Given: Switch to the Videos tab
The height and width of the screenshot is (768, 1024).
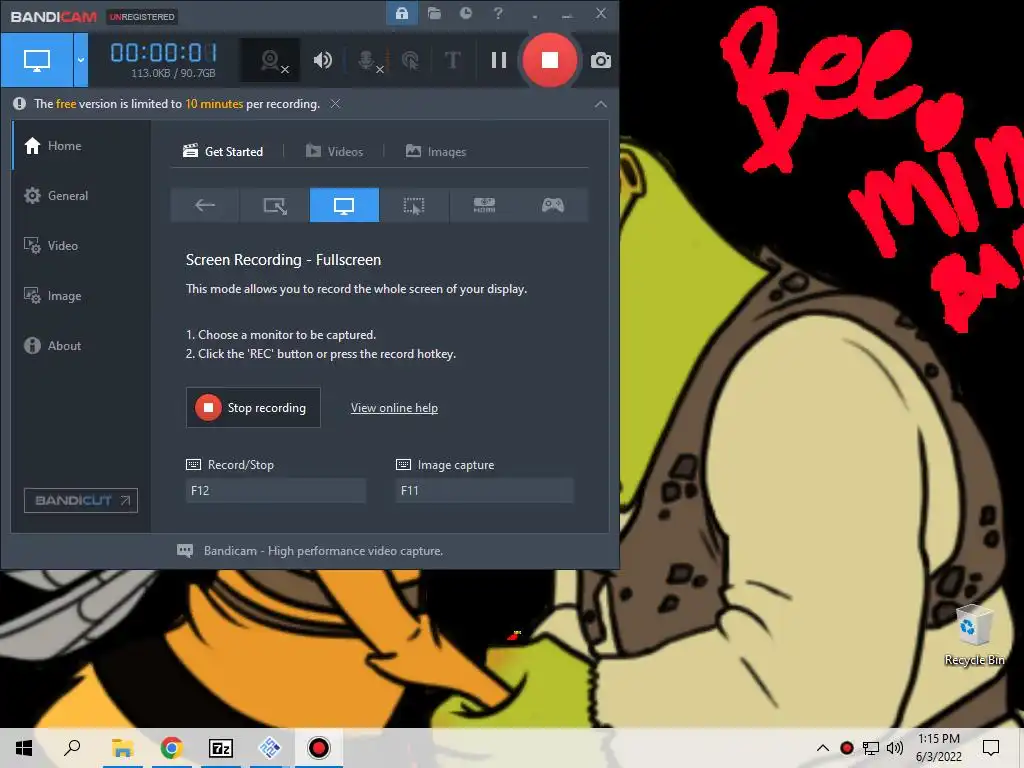Looking at the screenshot, I should pos(334,152).
